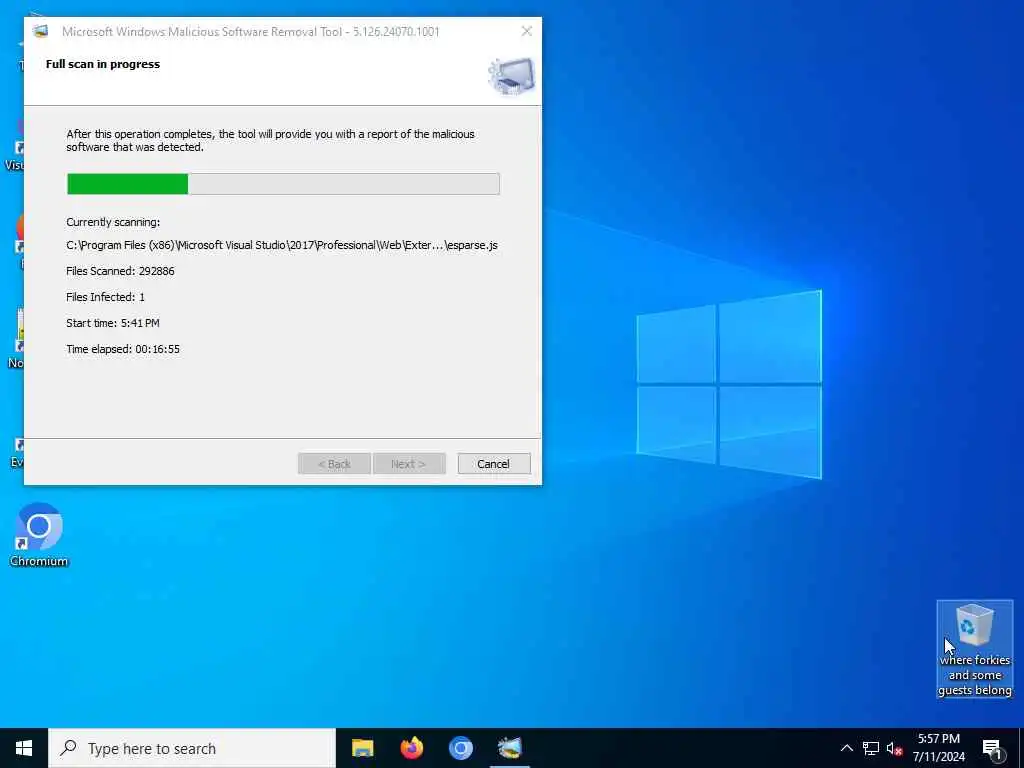
Task: Launch Chromium from the taskbar
Action: coord(460,748)
